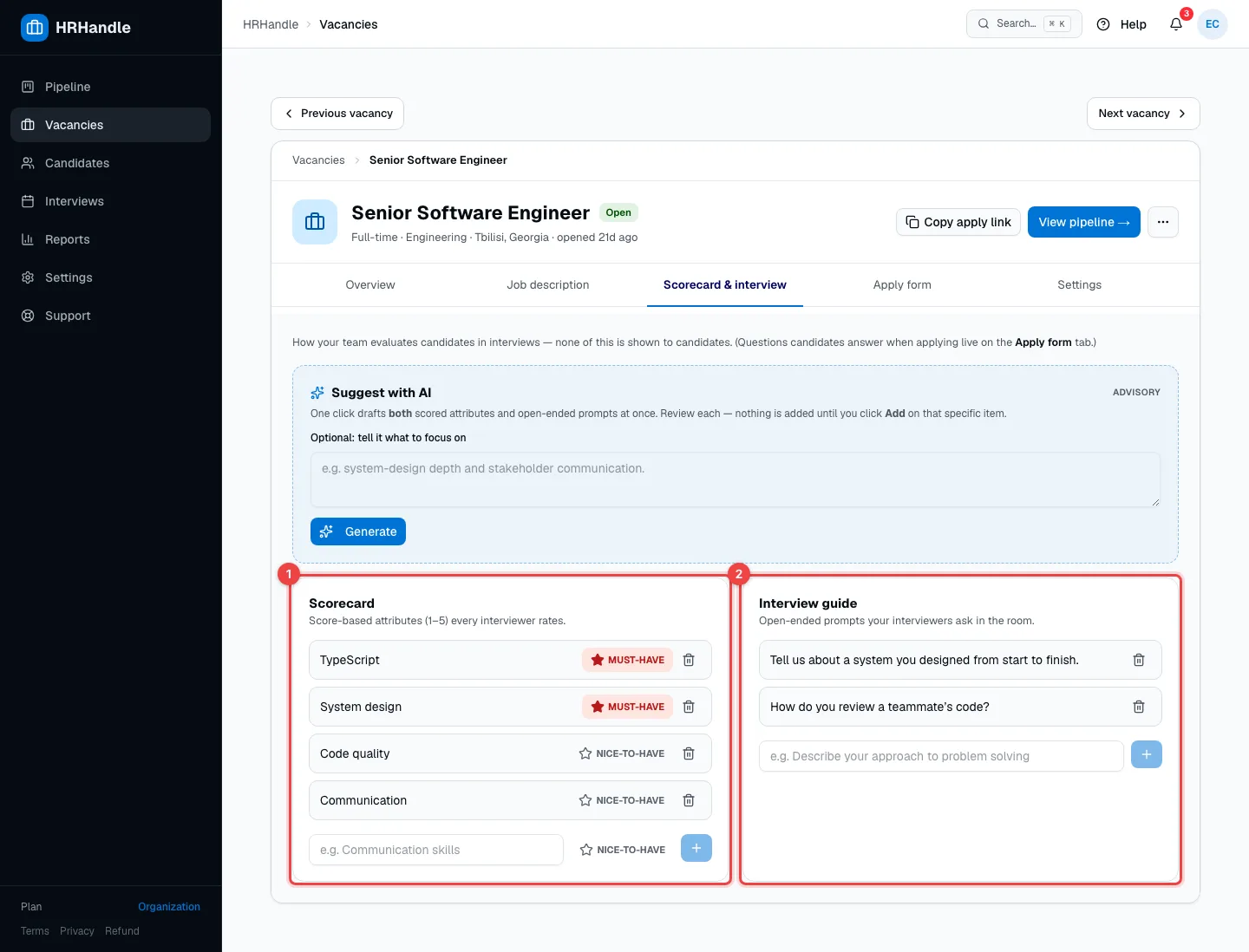Open the notifications bell
This screenshot has width=1249, height=952.
click(1176, 24)
